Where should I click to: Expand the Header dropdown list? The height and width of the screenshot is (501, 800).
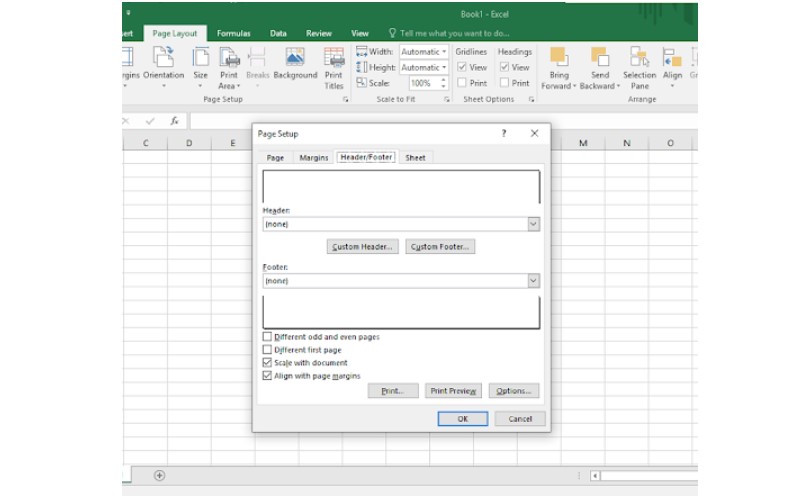pyautogui.click(x=533, y=224)
